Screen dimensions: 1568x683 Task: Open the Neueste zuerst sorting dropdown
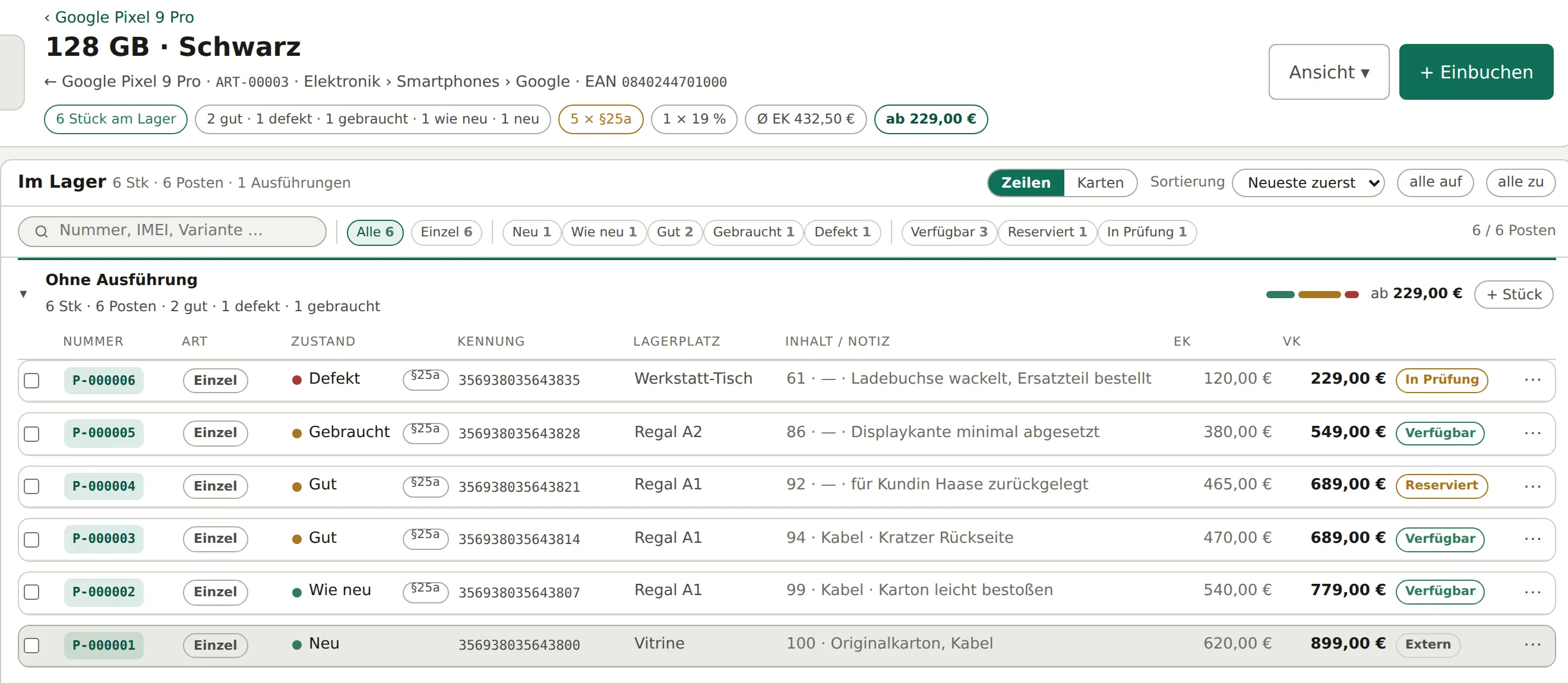pos(1307,182)
